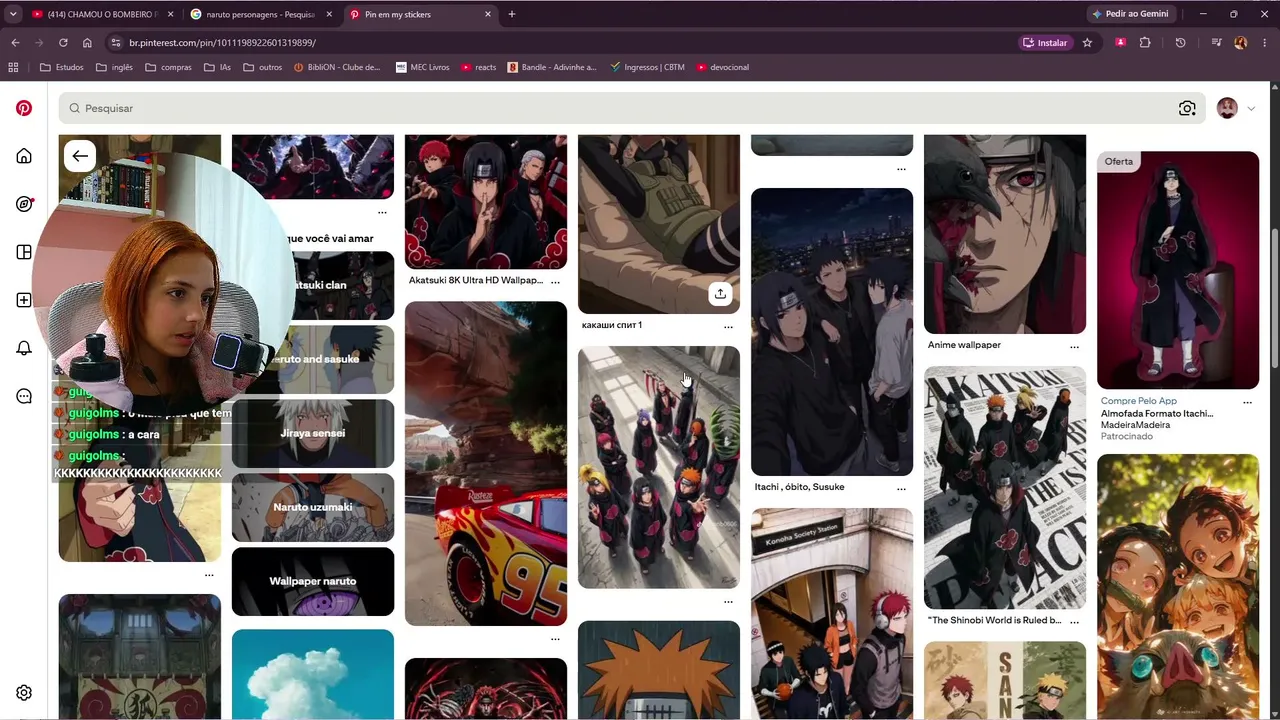Open the Naruto uzumaki category tile
This screenshot has height=720, width=1280.
point(313,507)
